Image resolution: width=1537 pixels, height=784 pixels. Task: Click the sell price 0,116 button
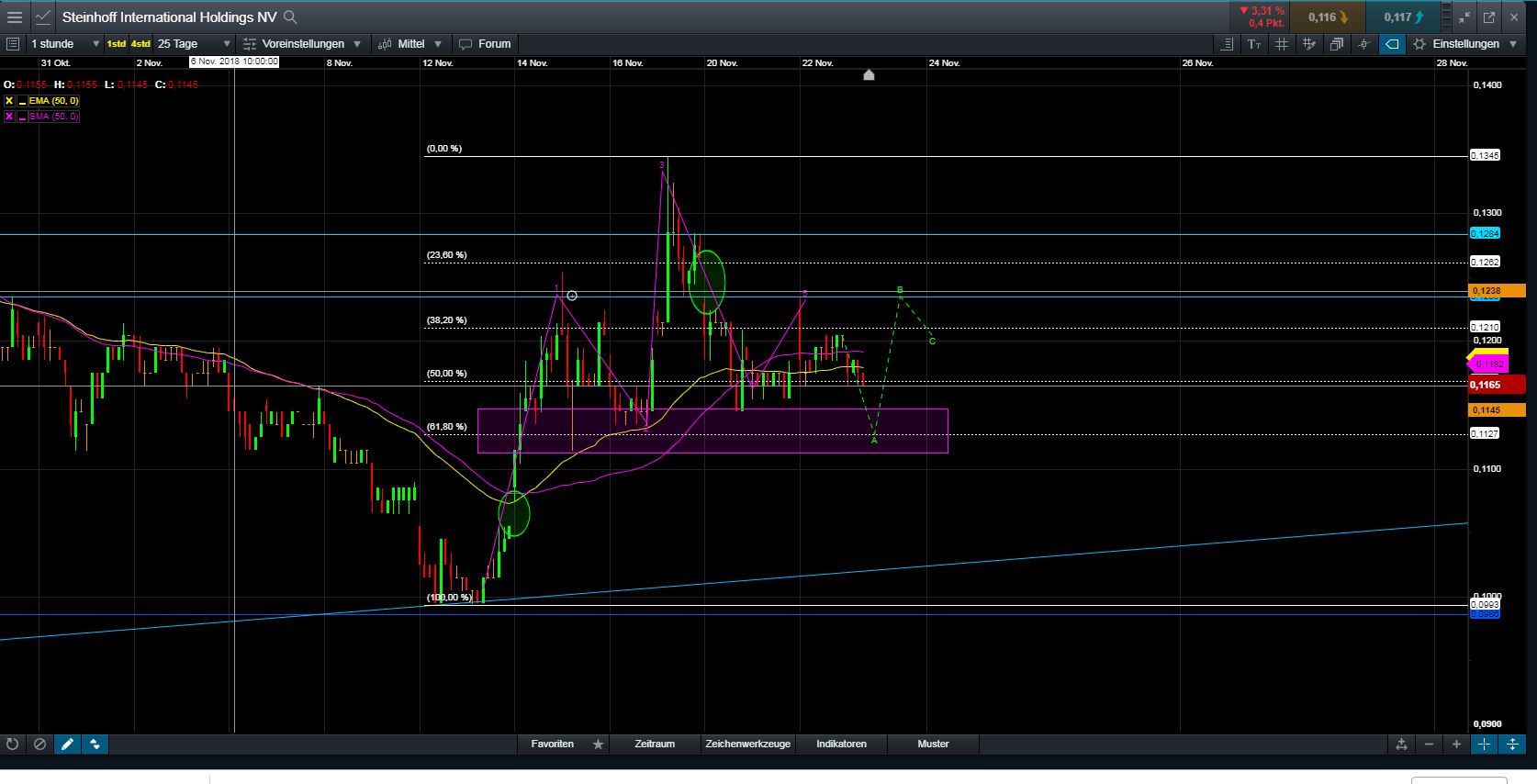[1327, 17]
